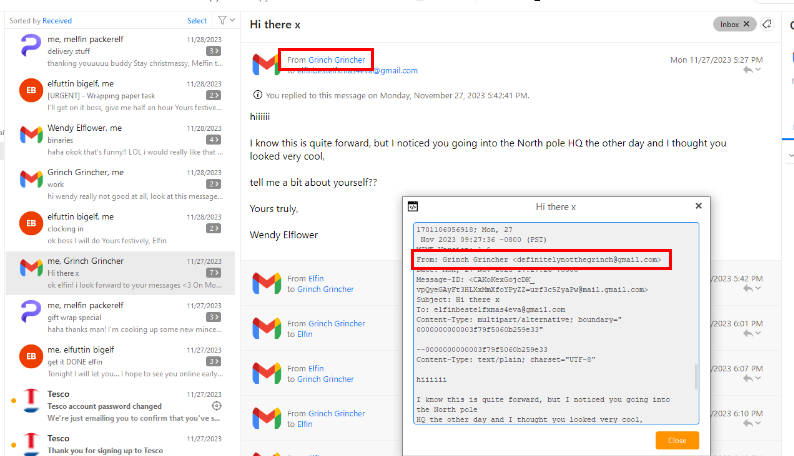Remove the Inbox tag with its X
The height and width of the screenshot is (456, 794).
click(x=746, y=24)
